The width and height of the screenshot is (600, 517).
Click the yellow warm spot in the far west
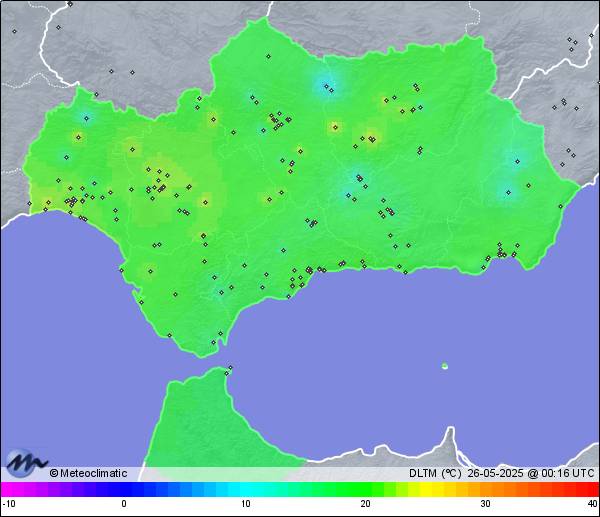[78, 137]
